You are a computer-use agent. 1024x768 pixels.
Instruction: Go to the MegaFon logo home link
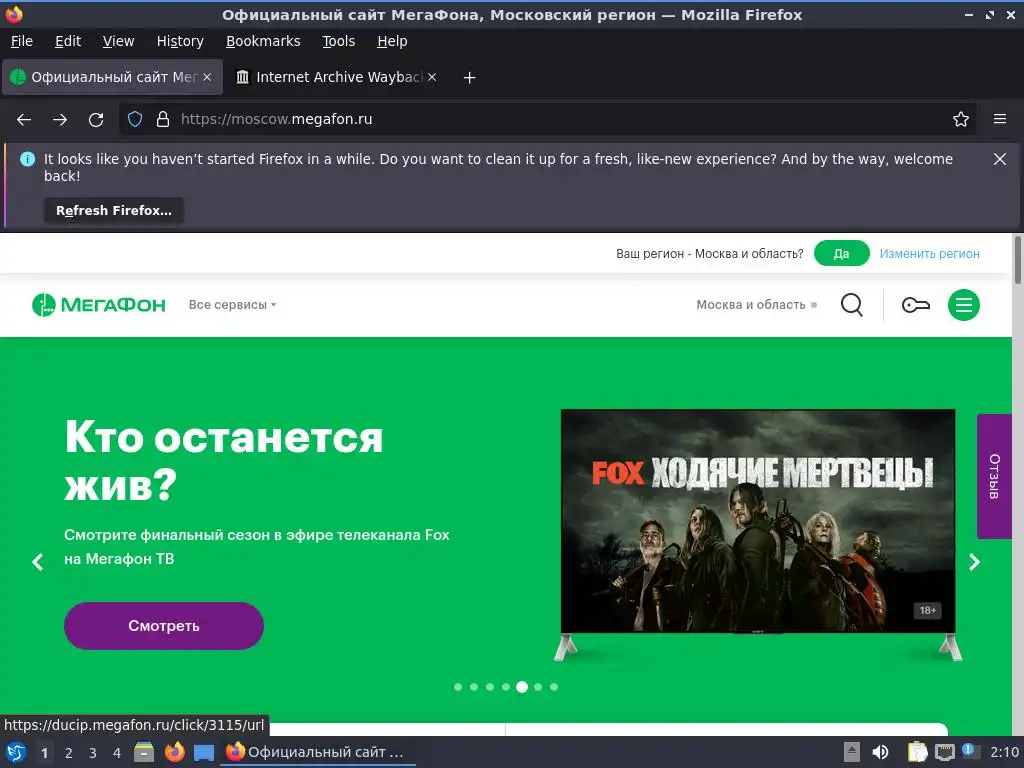(99, 305)
